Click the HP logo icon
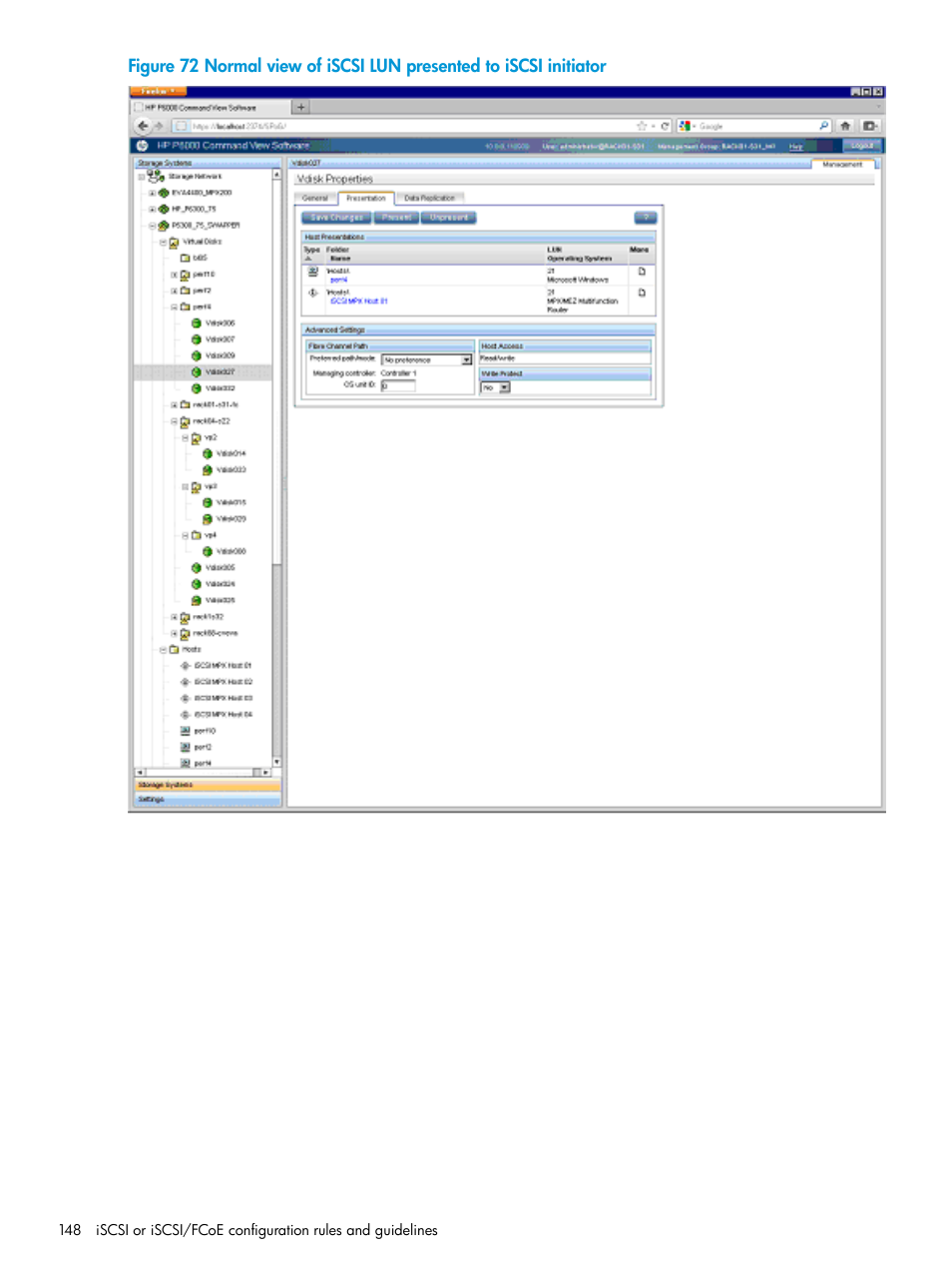This screenshot has width=952, height=1269. tap(142, 146)
